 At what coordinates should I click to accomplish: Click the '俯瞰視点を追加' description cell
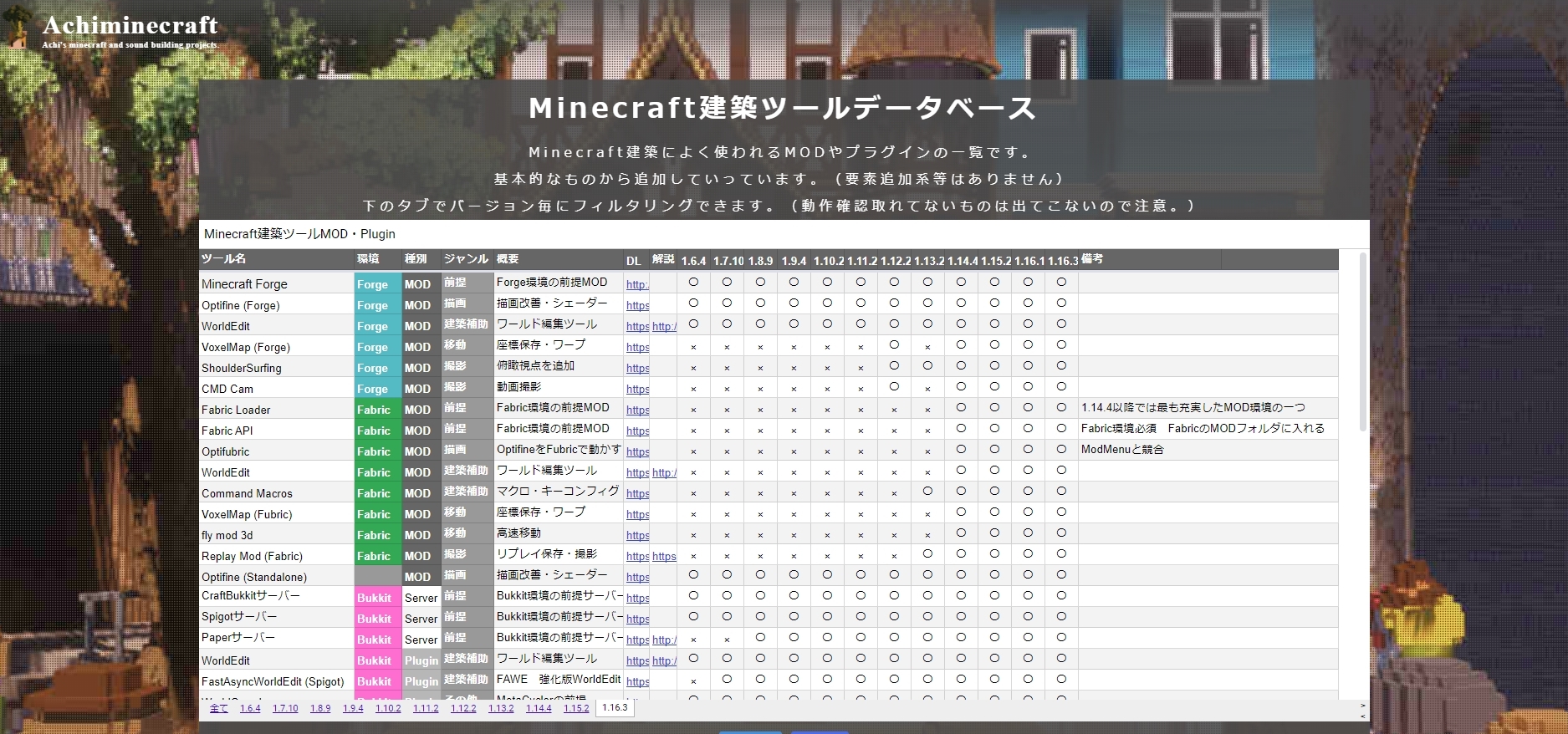click(559, 366)
